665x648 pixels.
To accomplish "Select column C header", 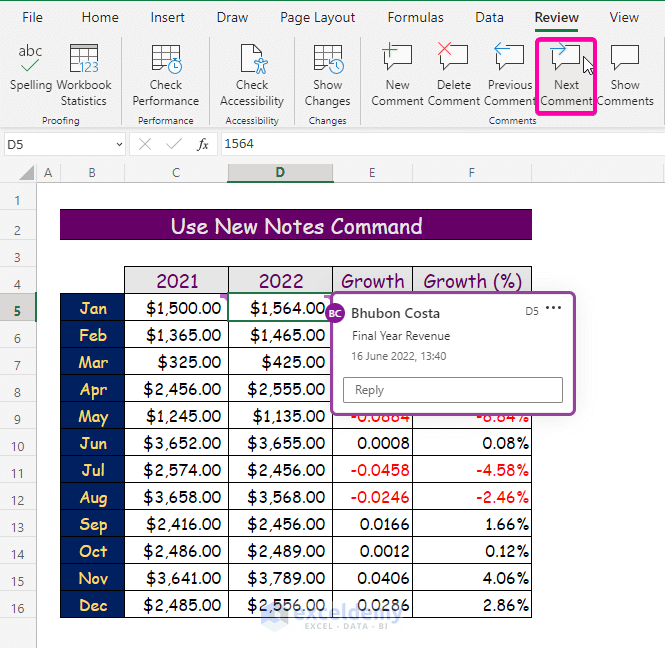I will pos(176,173).
